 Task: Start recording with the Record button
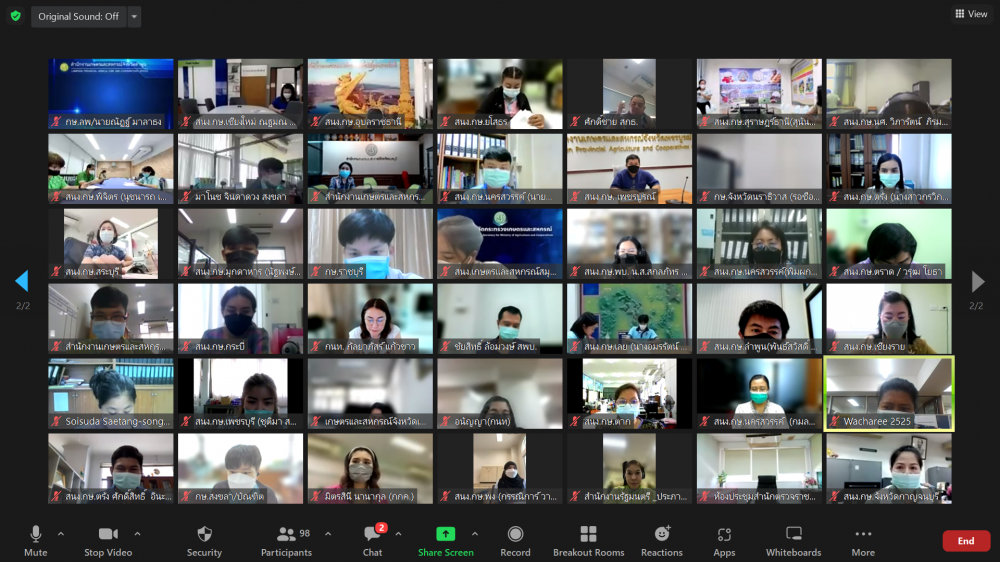coord(515,540)
